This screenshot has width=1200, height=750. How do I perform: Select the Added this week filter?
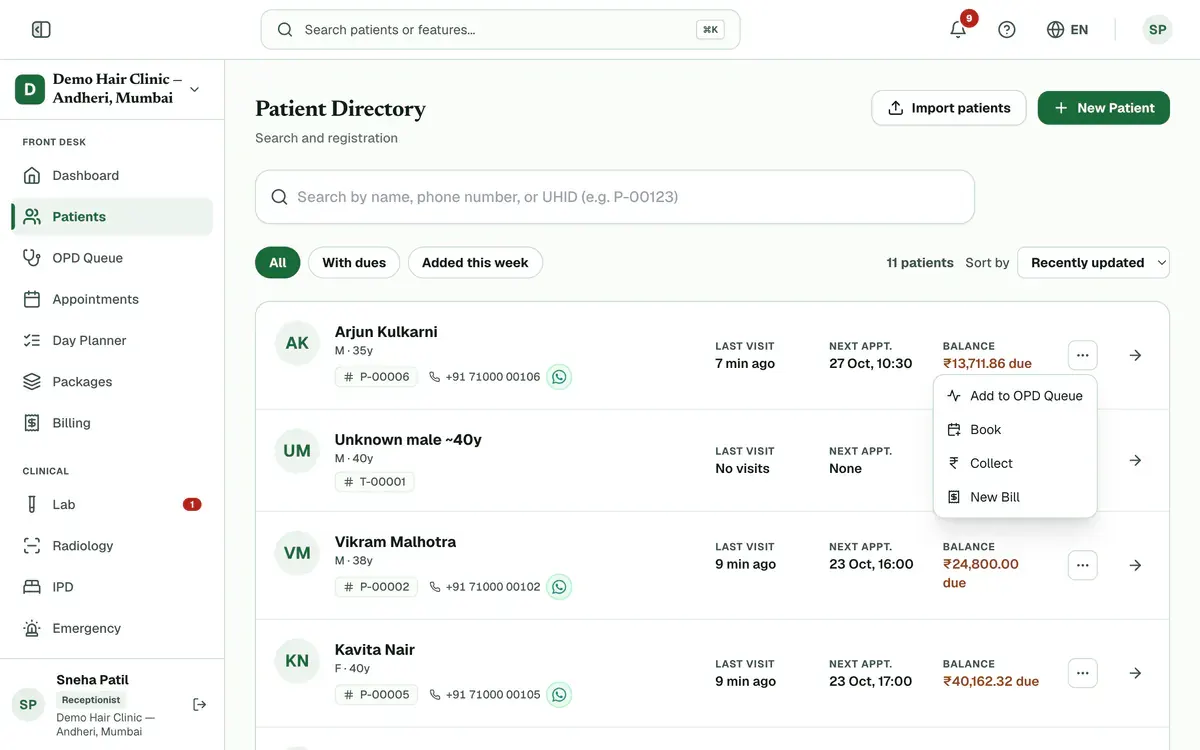point(475,263)
